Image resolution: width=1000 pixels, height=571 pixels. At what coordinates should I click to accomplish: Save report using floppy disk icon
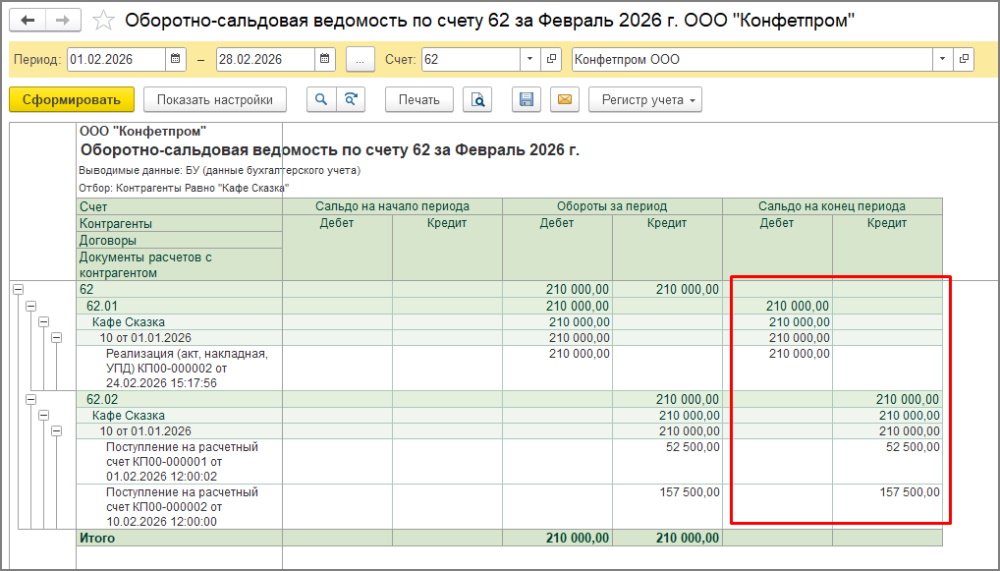pos(525,99)
